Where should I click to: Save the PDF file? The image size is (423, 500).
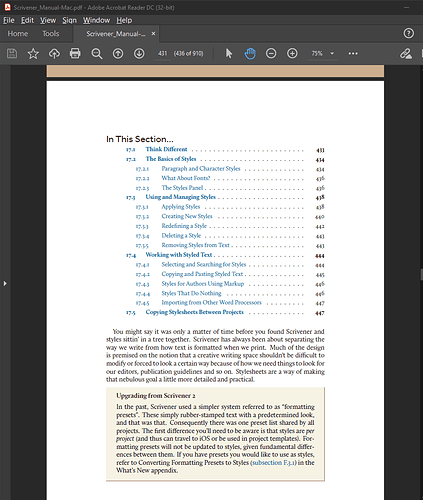12,53
